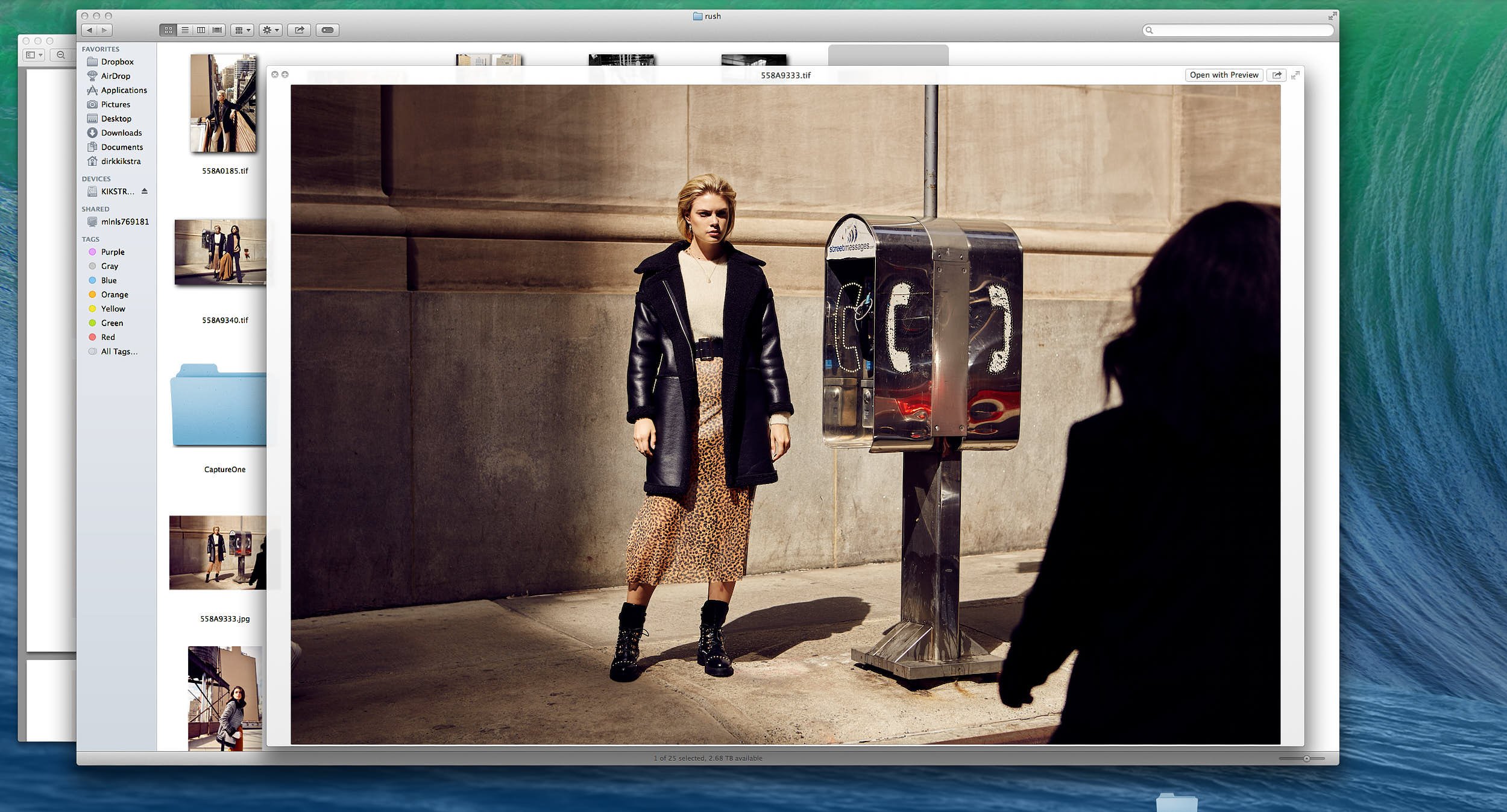The image size is (1507, 812).
Task: Toggle icon view mode
Action: 168,30
